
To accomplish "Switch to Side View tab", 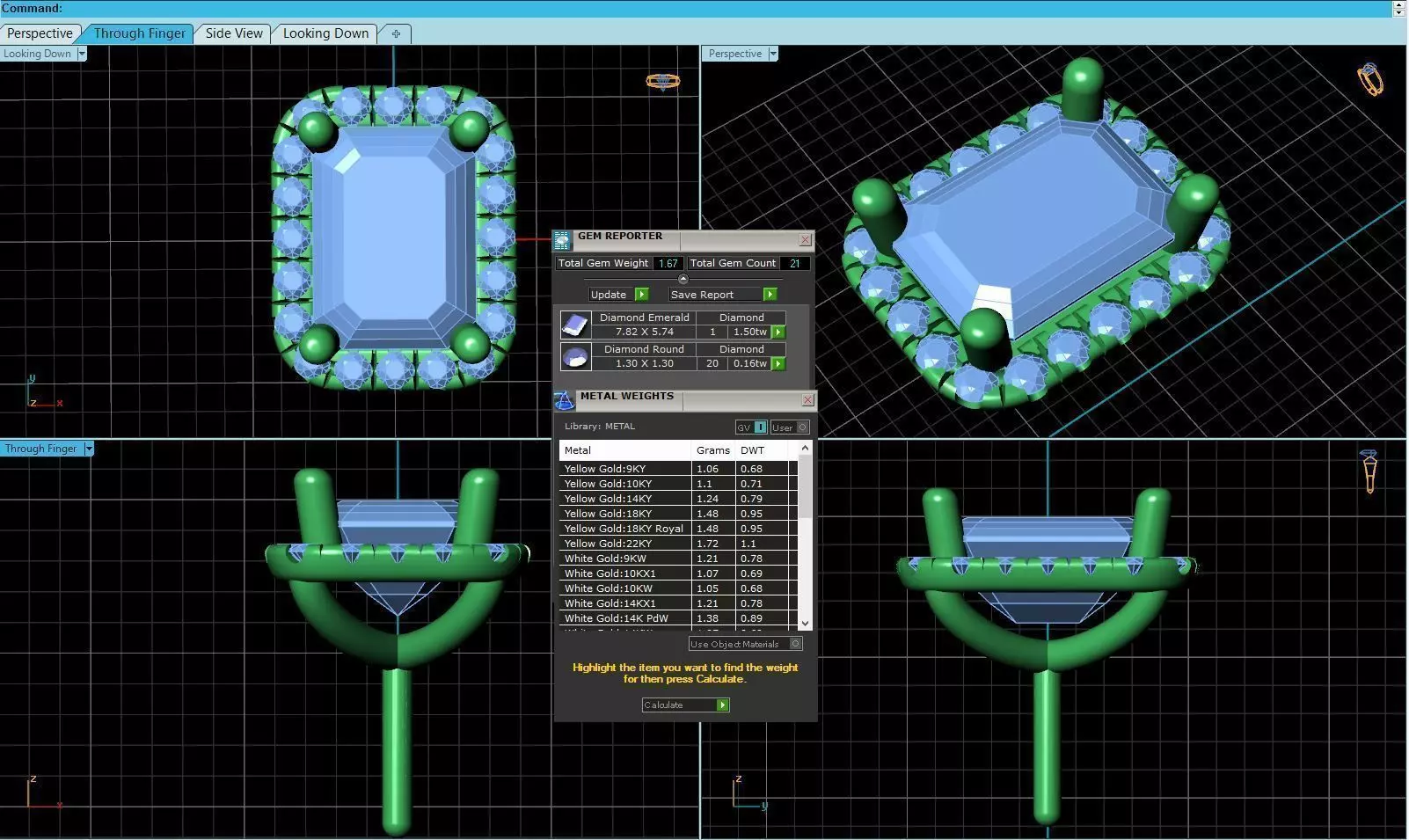I will coord(234,33).
